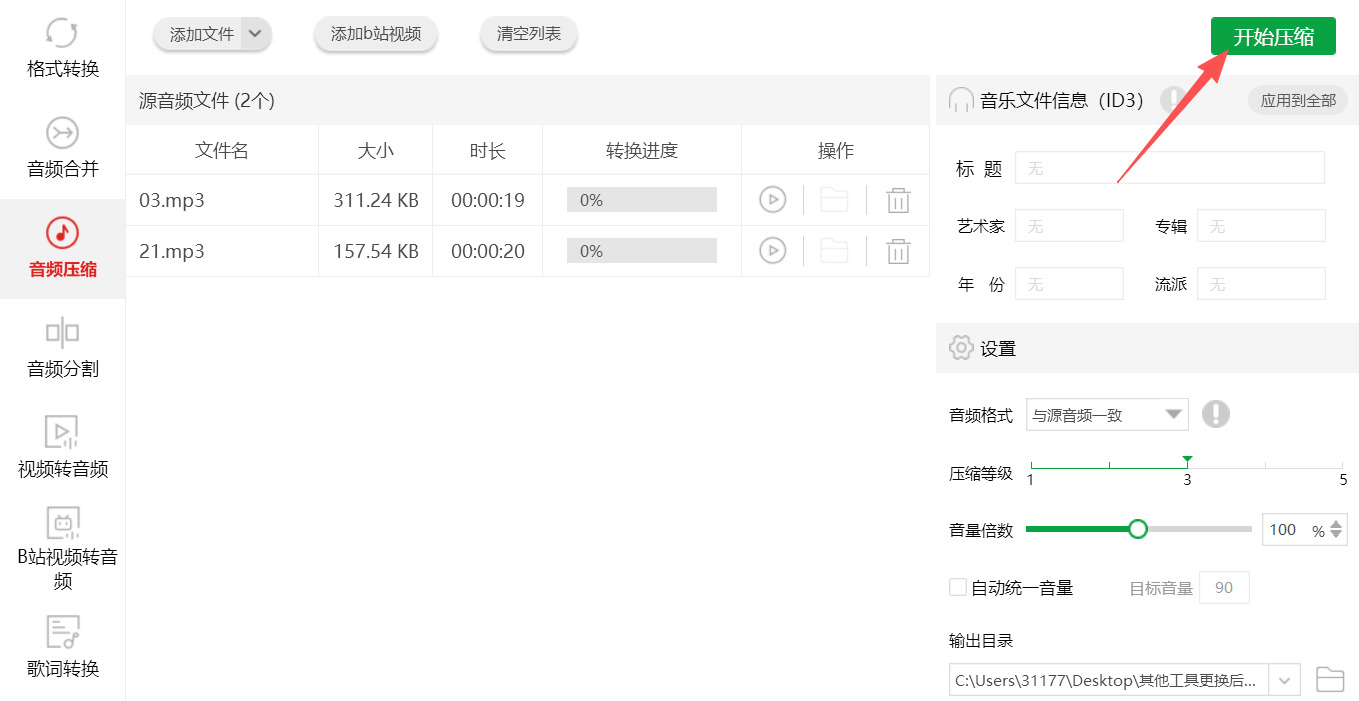Switch to 音频合并 in the sidebar
This screenshot has height=701, width=1359.
tap(62, 148)
